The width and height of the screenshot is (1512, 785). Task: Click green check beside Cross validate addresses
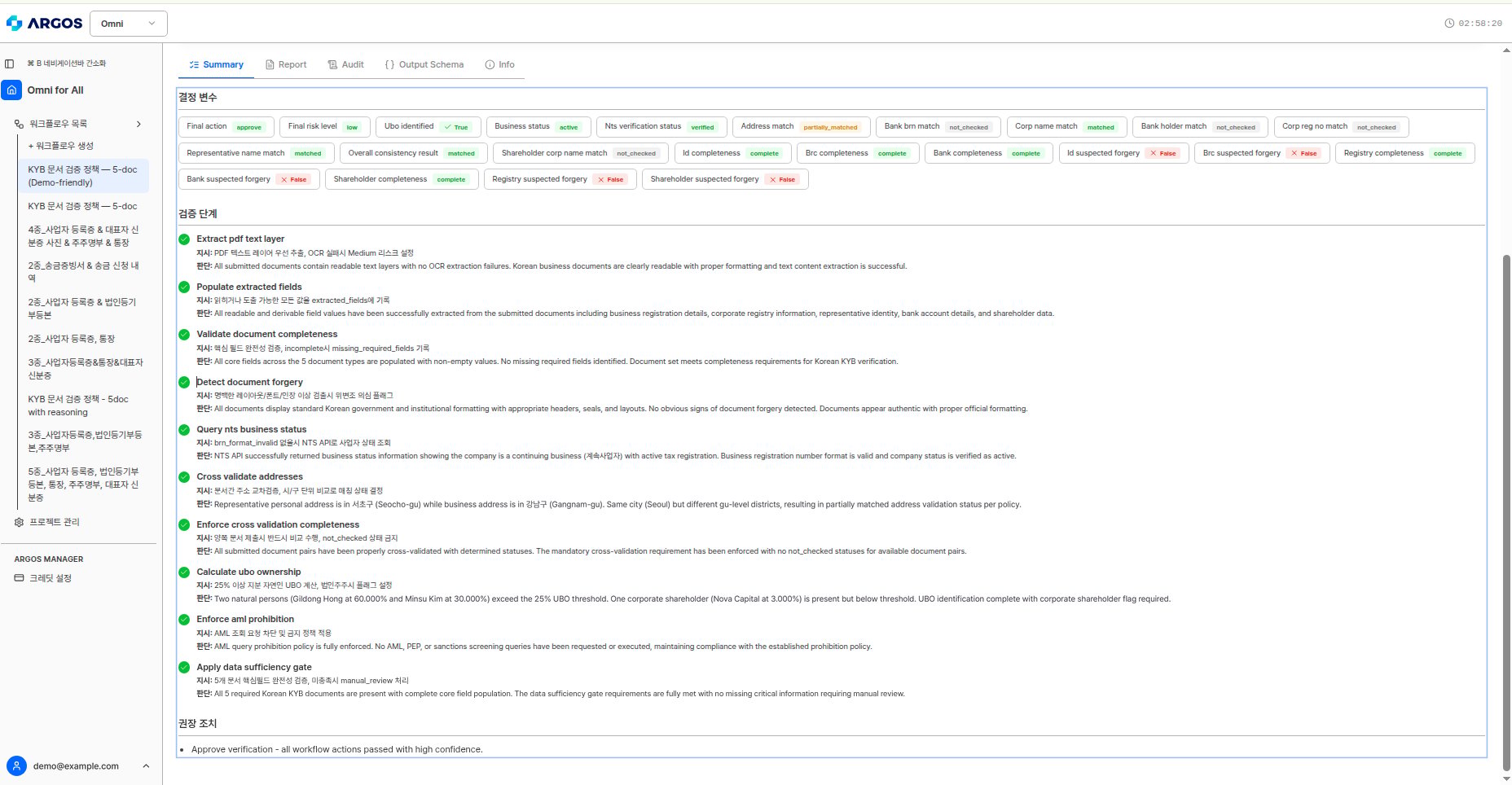184,476
